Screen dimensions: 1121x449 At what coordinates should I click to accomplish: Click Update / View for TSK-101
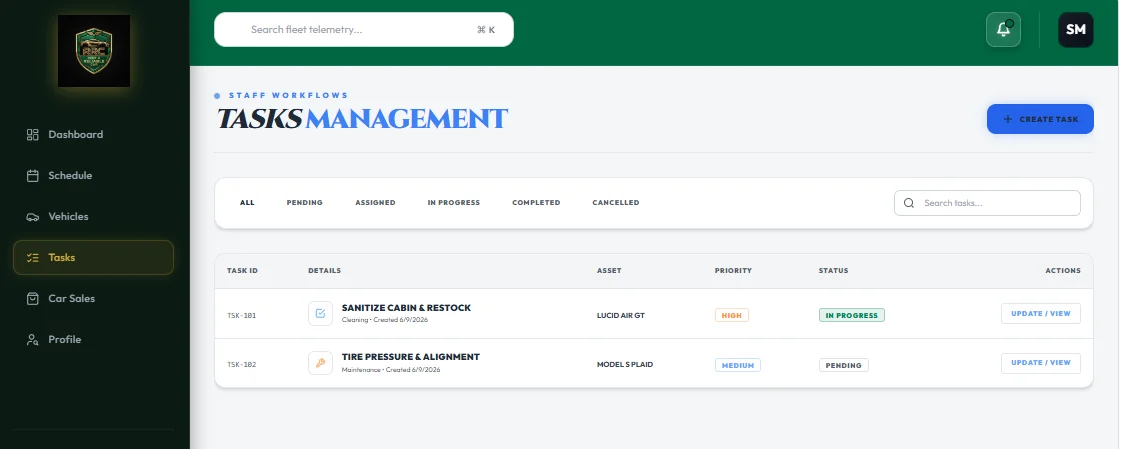[1041, 313]
